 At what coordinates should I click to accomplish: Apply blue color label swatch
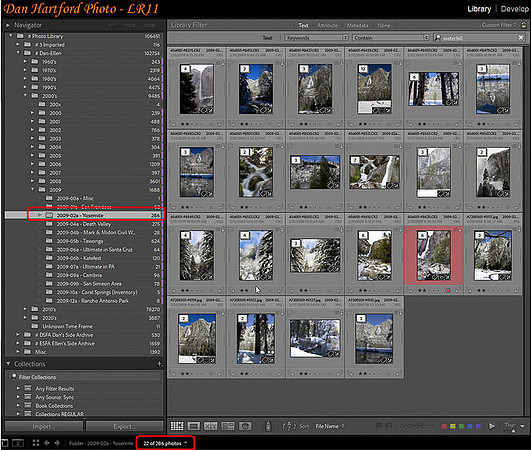coord(470,426)
